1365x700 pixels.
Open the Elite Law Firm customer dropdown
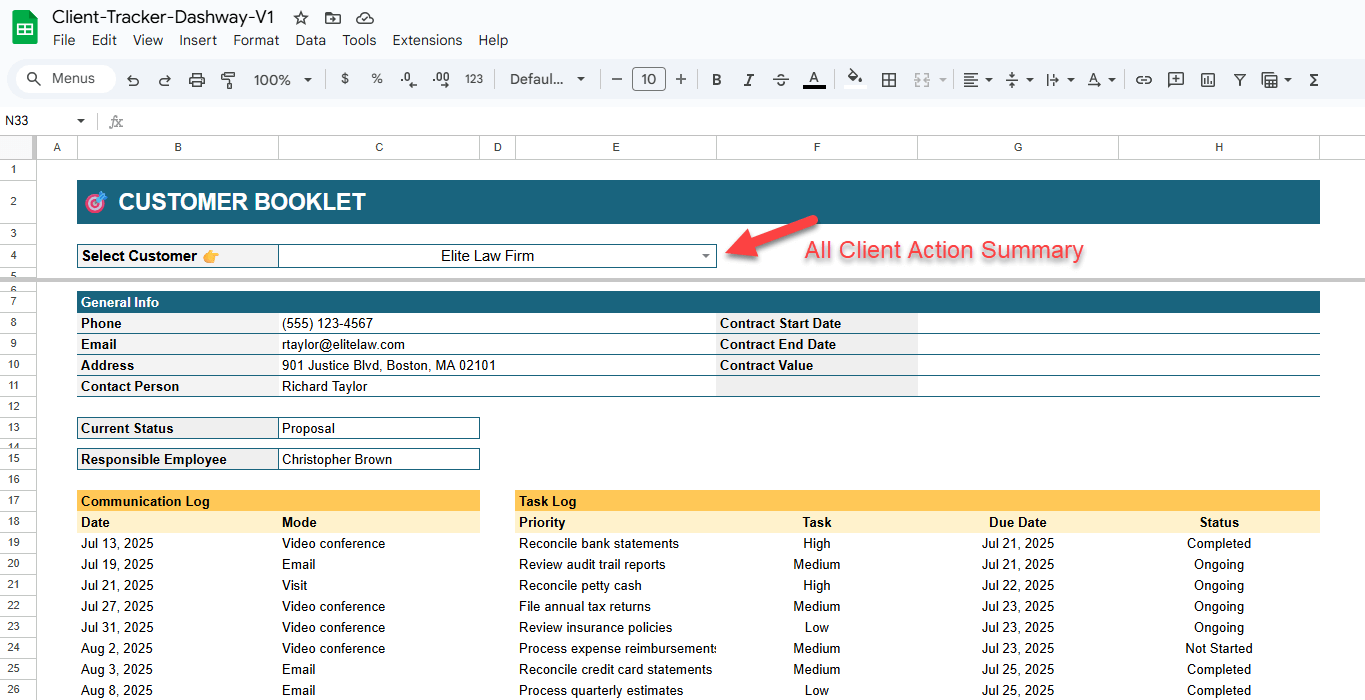pos(705,256)
